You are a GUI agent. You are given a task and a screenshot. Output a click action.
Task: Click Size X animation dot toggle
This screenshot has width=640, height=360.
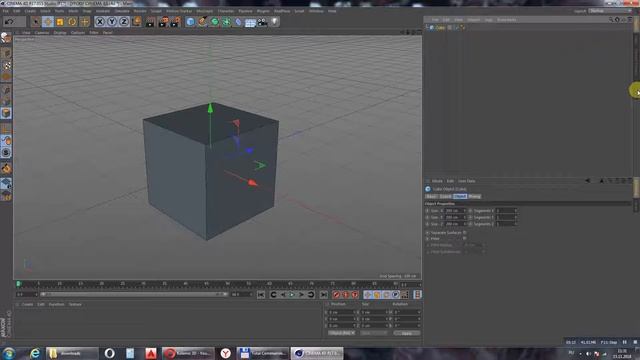pyautogui.click(x=427, y=211)
